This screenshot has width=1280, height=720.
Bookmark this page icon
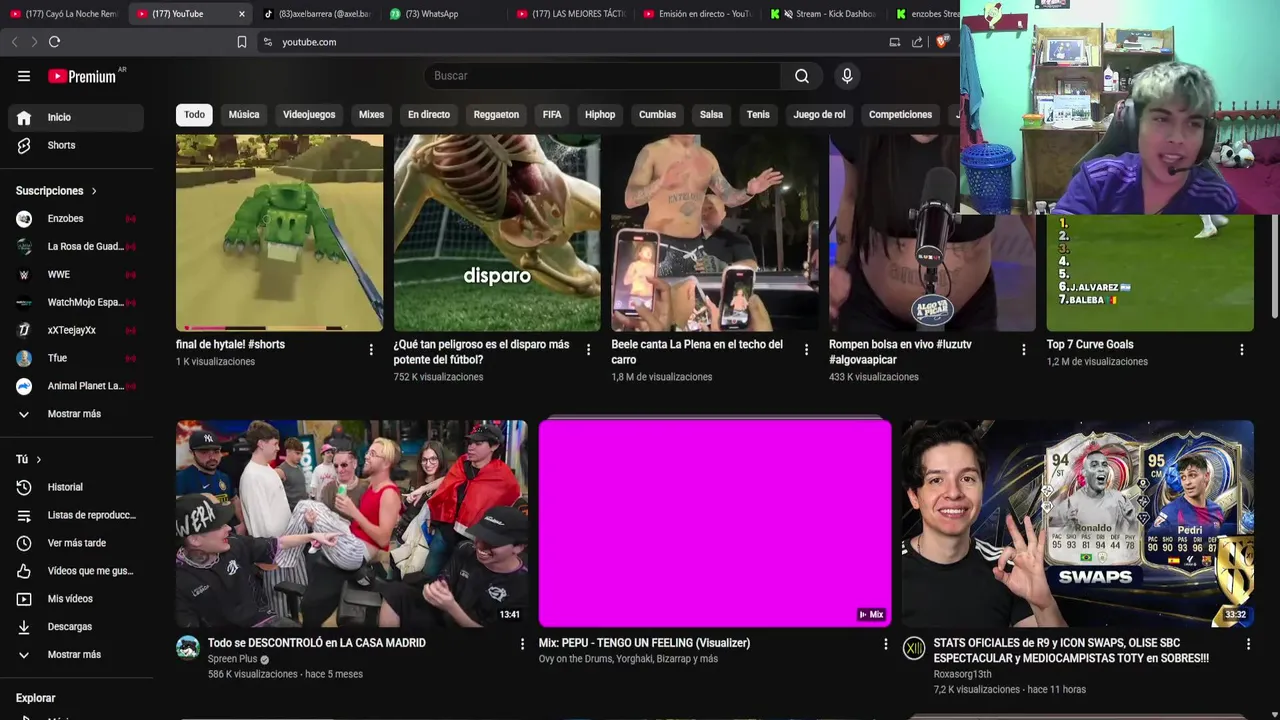pyautogui.click(x=241, y=42)
